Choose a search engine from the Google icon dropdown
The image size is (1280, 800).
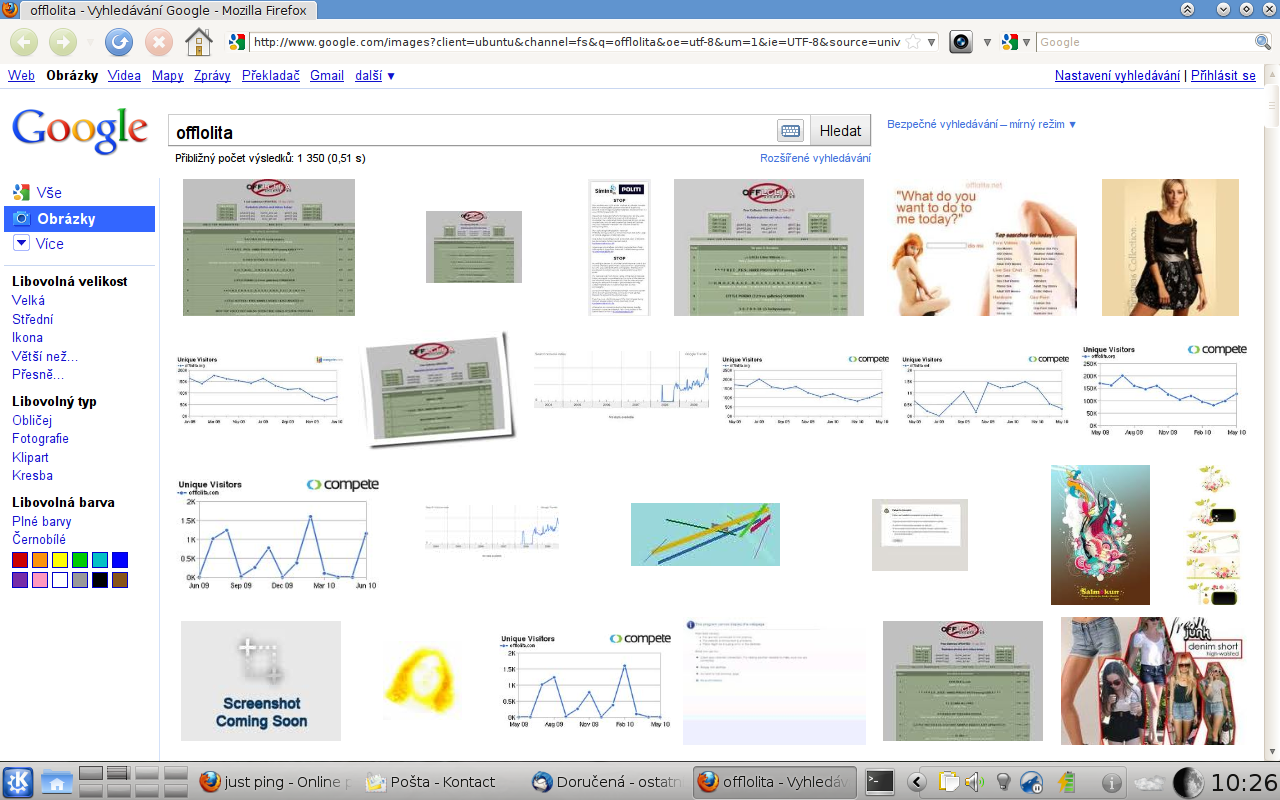[x=1017, y=42]
